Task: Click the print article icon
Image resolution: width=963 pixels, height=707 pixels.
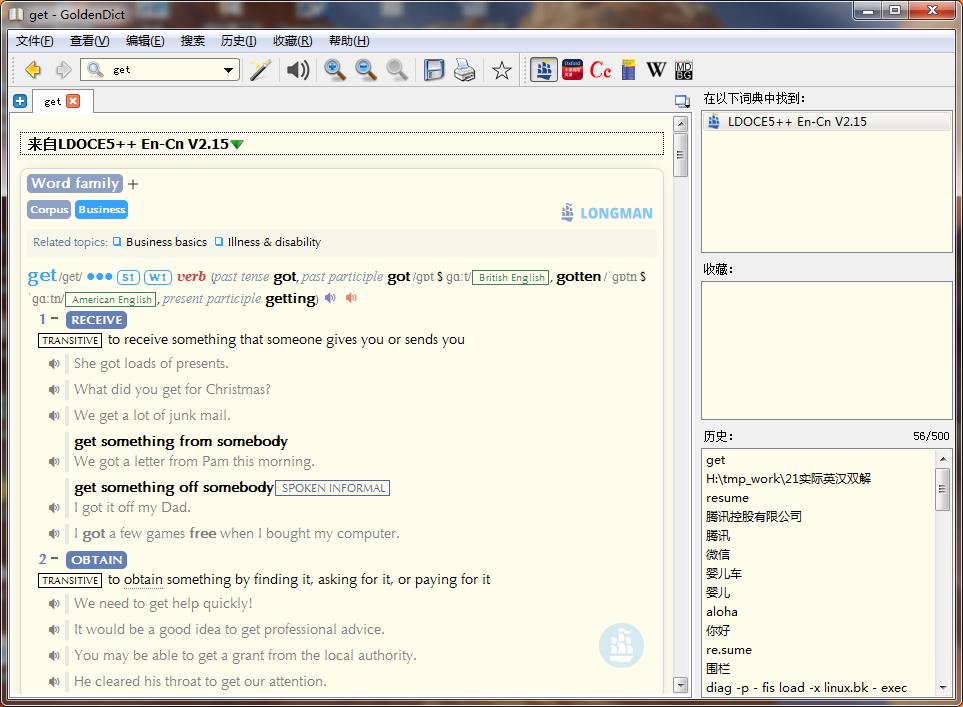Action: coord(465,70)
